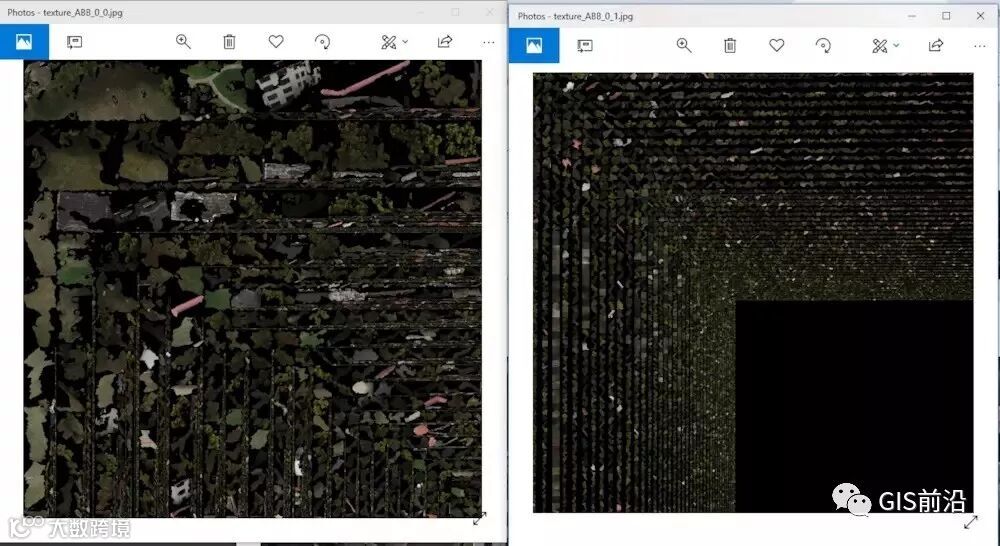1000x546 pixels.
Task: Open more options in texture_AB8_0_1.jpg window
Action: coord(980,46)
